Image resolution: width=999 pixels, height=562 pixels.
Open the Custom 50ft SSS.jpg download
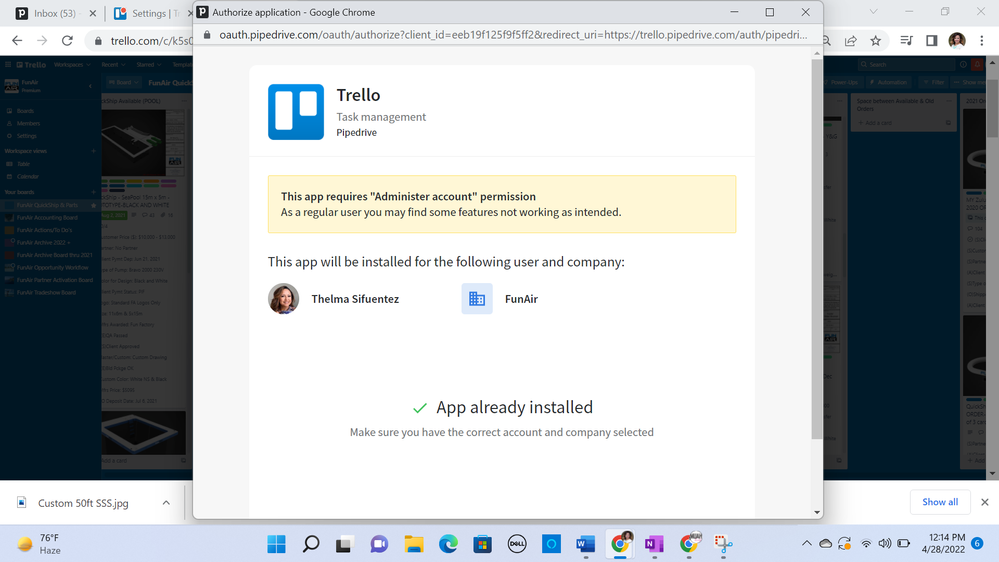(x=82, y=503)
